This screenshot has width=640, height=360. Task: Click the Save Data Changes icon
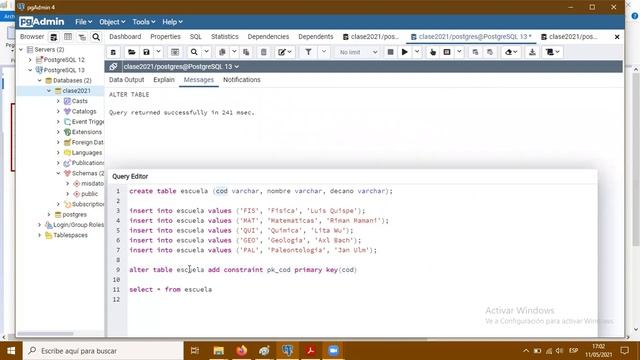click(175, 52)
